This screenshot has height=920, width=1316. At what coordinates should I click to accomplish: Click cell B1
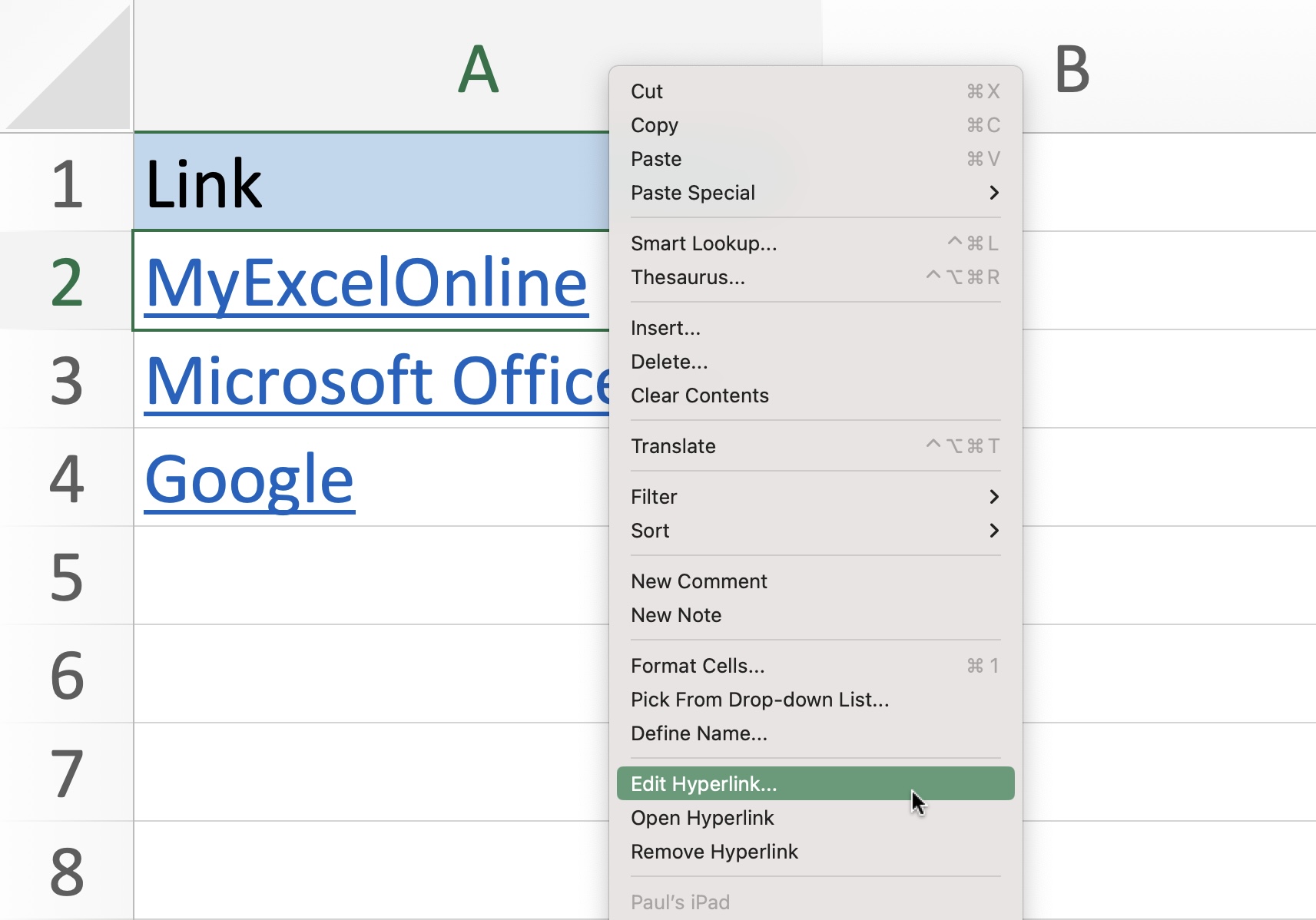(1168, 183)
